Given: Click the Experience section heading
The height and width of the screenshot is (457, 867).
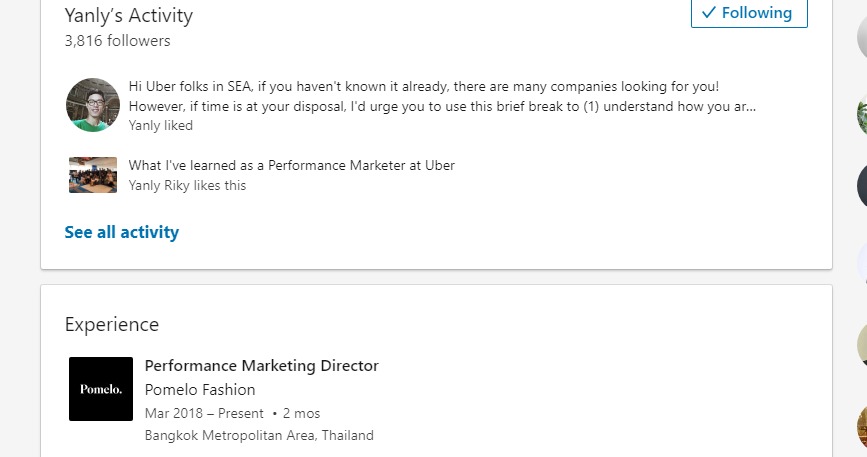Looking at the screenshot, I should pyautogui.click(x=112, y=324).
